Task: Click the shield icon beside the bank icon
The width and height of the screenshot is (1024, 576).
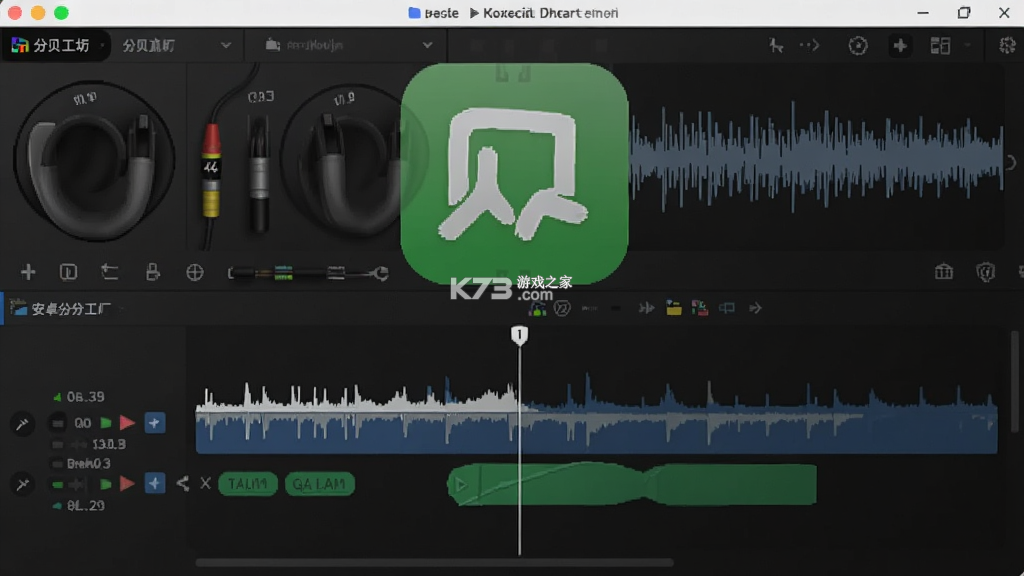Action: tap(985, 272)
